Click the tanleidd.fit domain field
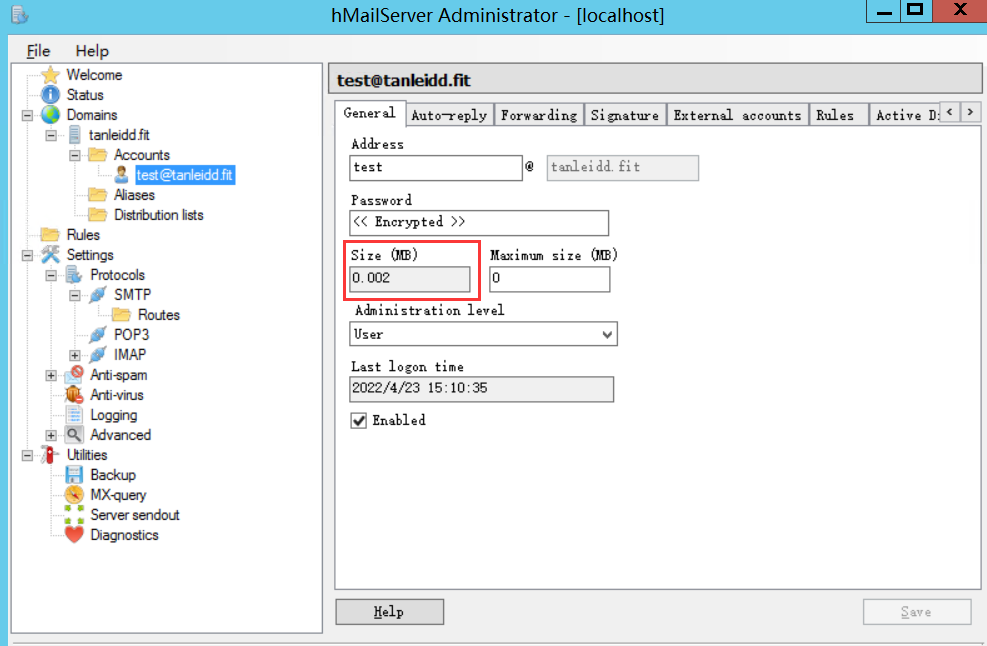Image resolution: width=987 pixels, height=646 pixels. click(623, 167)
